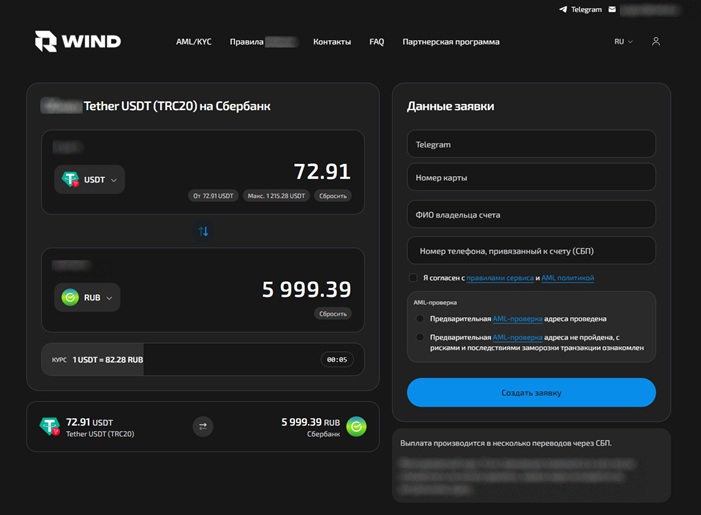Open the Правила menu item
Screen dimensions: 701x515
coord(246,42)
